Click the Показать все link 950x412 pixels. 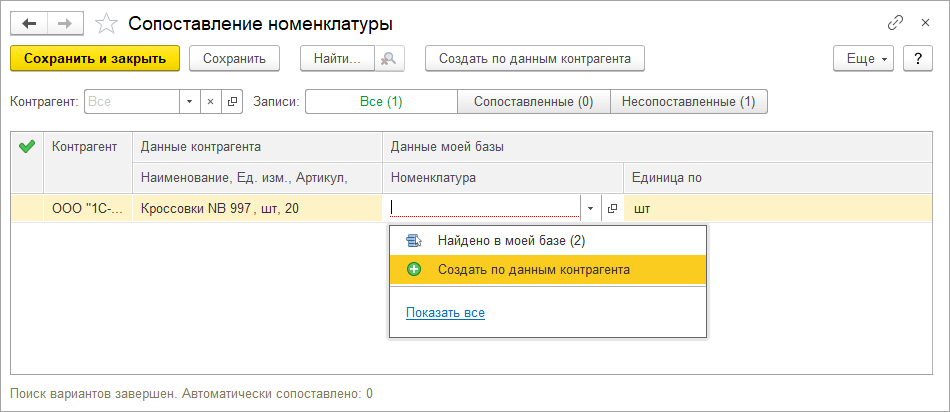click(x=445, y=313)
